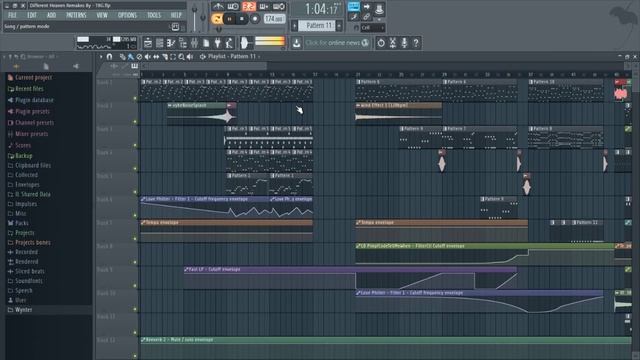The height and width of the screenshot is (360, 640).
Task: Disable the highlighted recording countdown button
Action: coord(249,7)
